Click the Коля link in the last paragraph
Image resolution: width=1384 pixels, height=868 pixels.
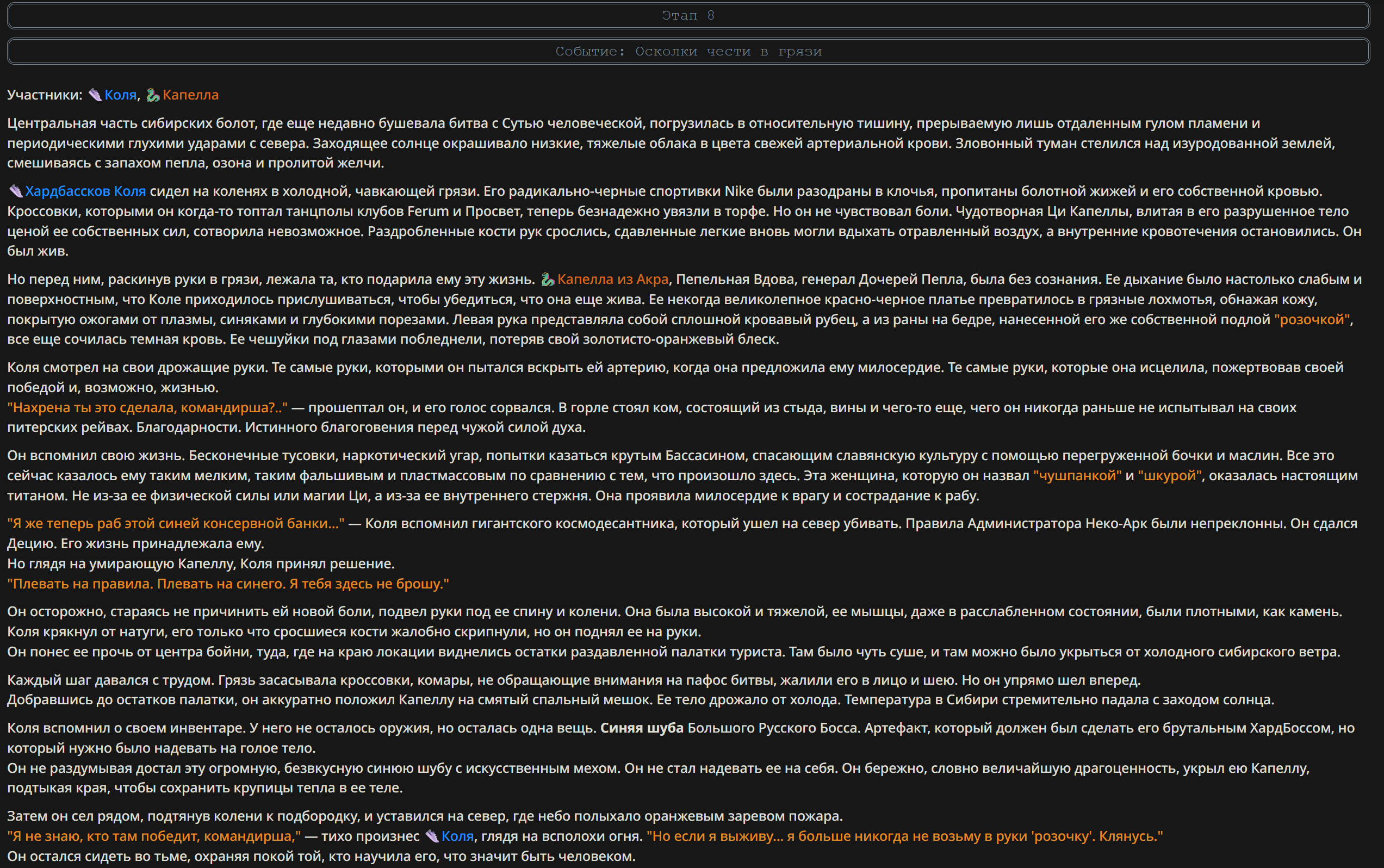tap(457, 836)
